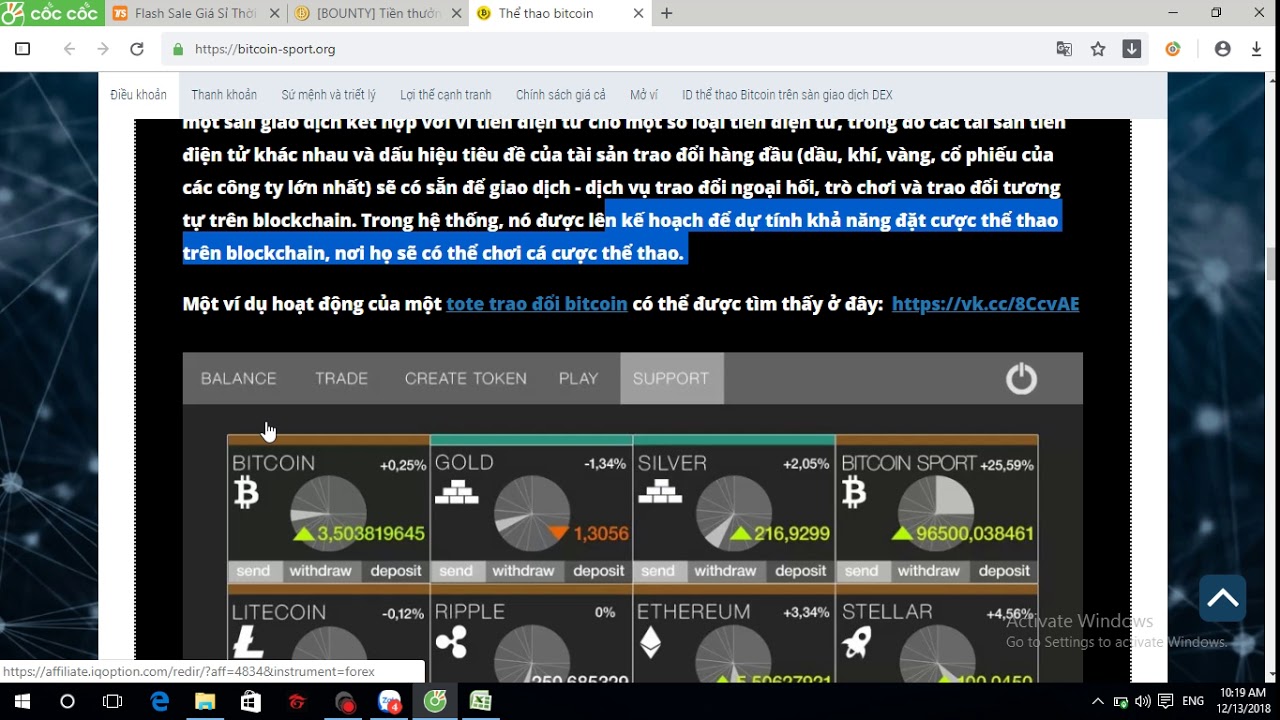Follow the tote trao đổi bitcoin link
Screen dimensions: 1280x720
pos(537,304)
